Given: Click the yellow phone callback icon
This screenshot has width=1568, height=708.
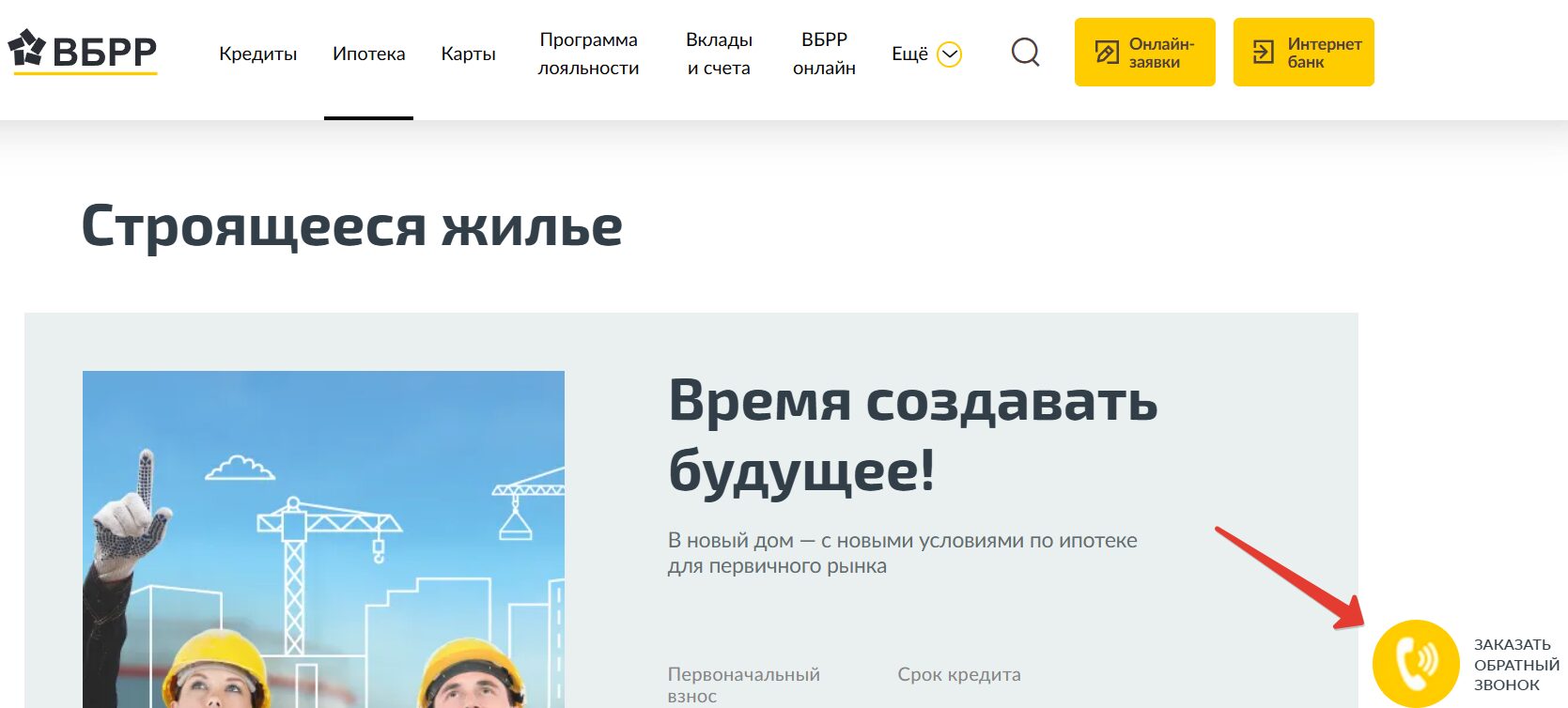Looking at the screenshot, I should click(1415, 661).
